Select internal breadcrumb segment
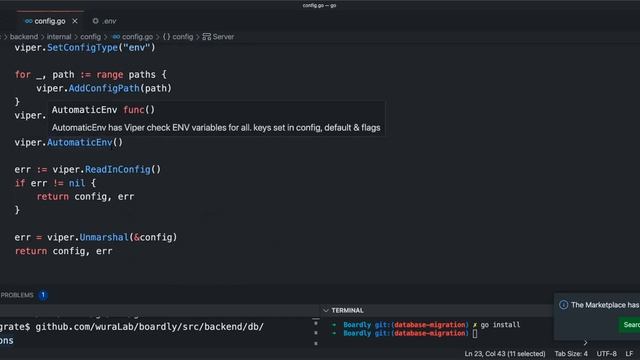Viewport: 640px width, 360px height. click(x=59, y=37)
